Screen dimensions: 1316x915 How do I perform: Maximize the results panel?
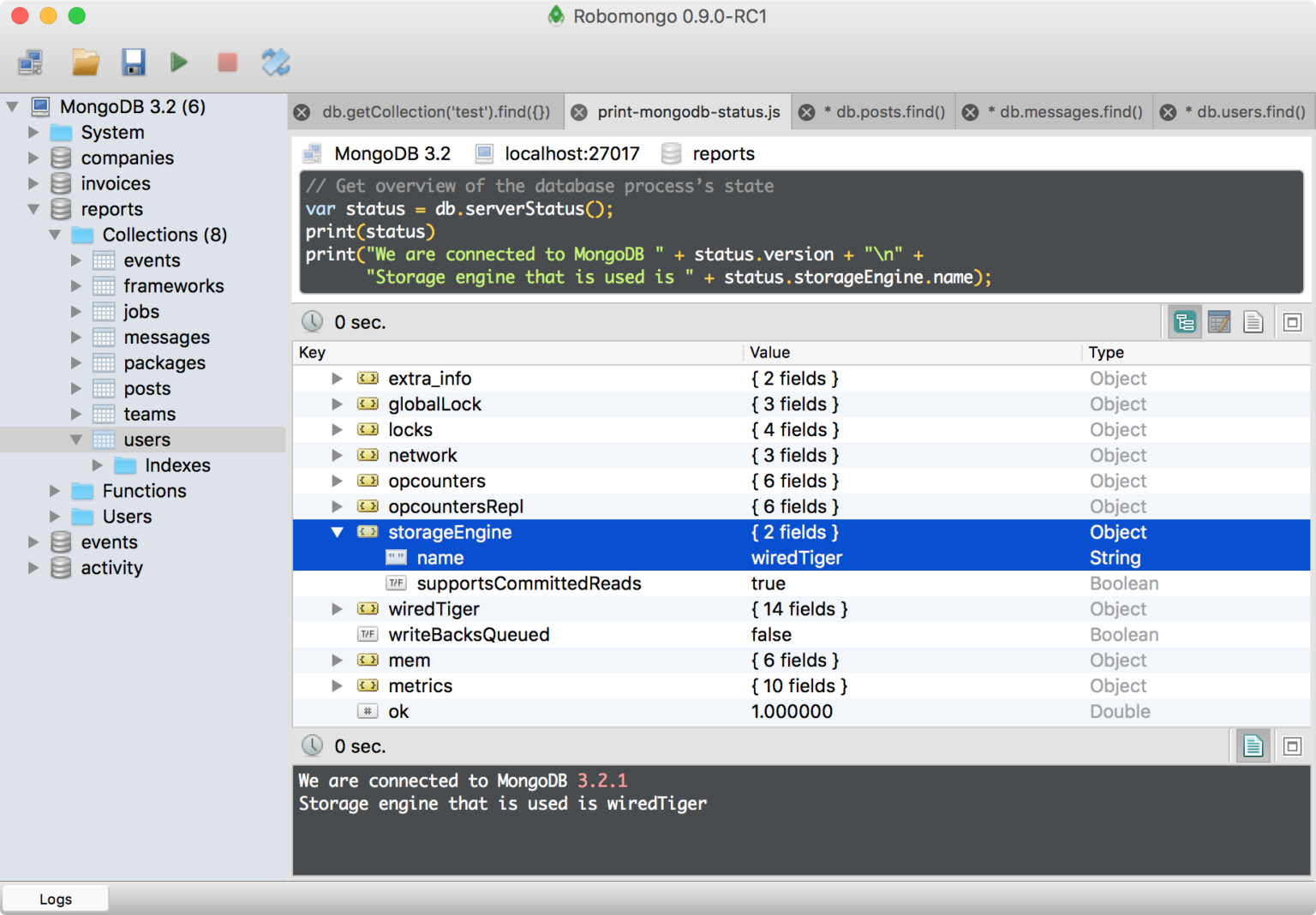tap(1292, 321)
